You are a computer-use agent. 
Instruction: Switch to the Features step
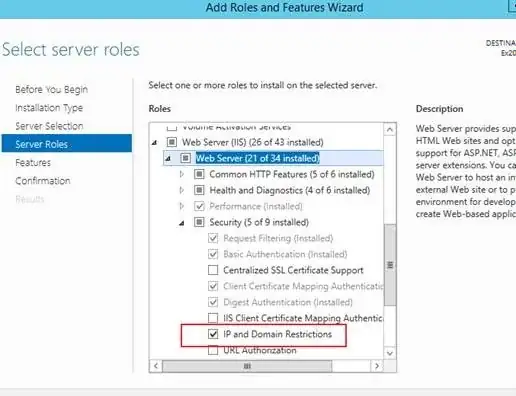click(x=33, y=163)
